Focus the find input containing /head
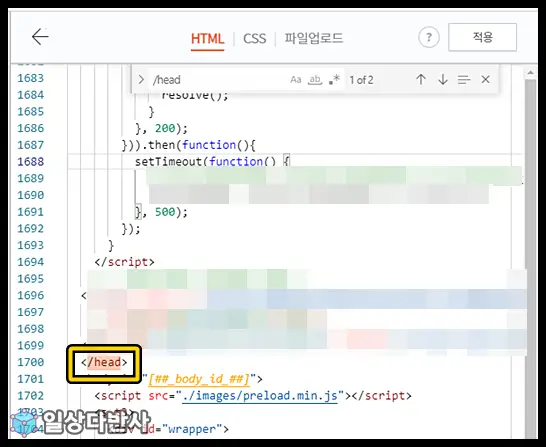 click(x=218, y=80)
